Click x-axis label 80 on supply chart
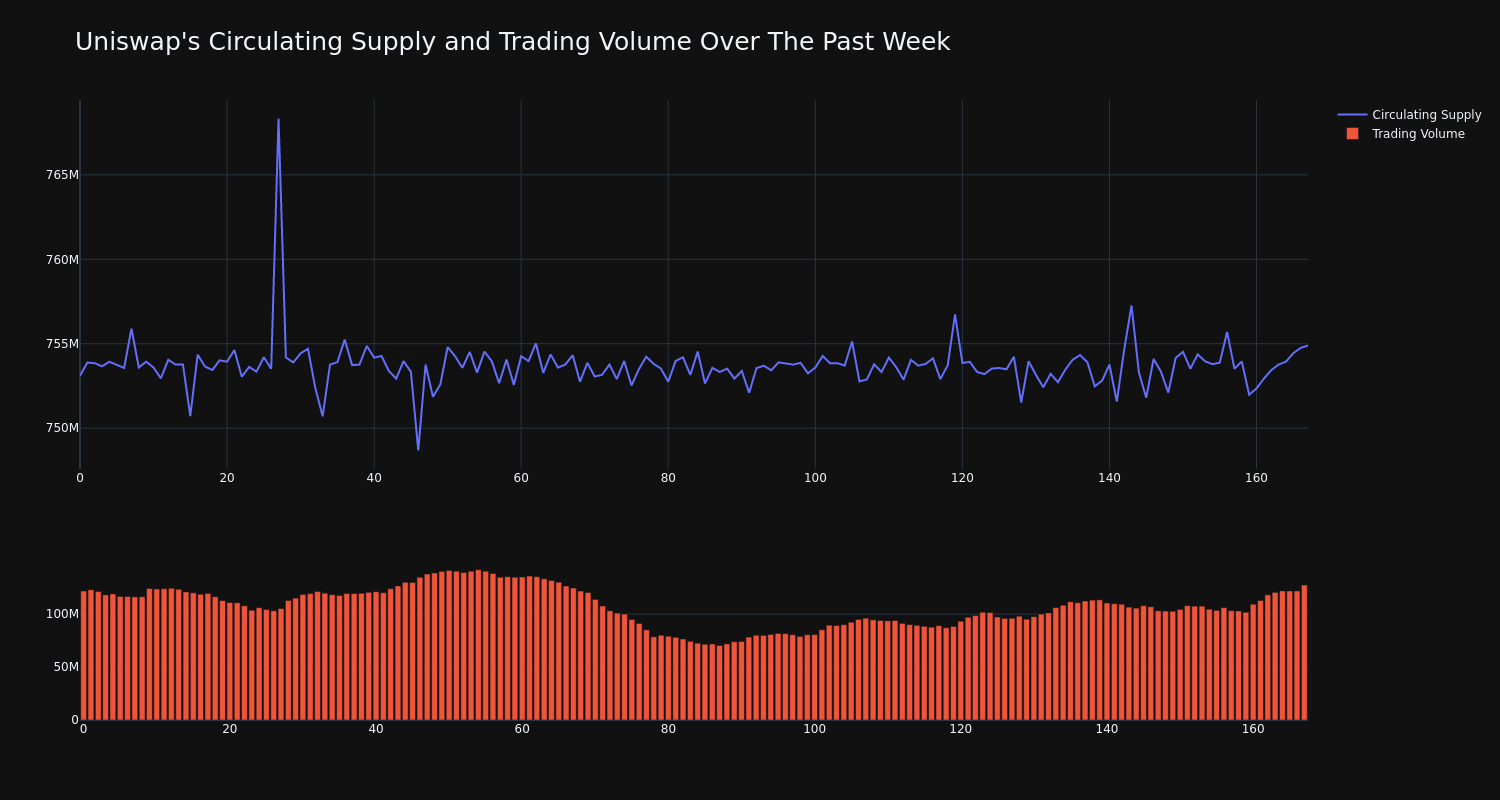Viewport: 1500px width, 800px height. [x=668, y=478]
